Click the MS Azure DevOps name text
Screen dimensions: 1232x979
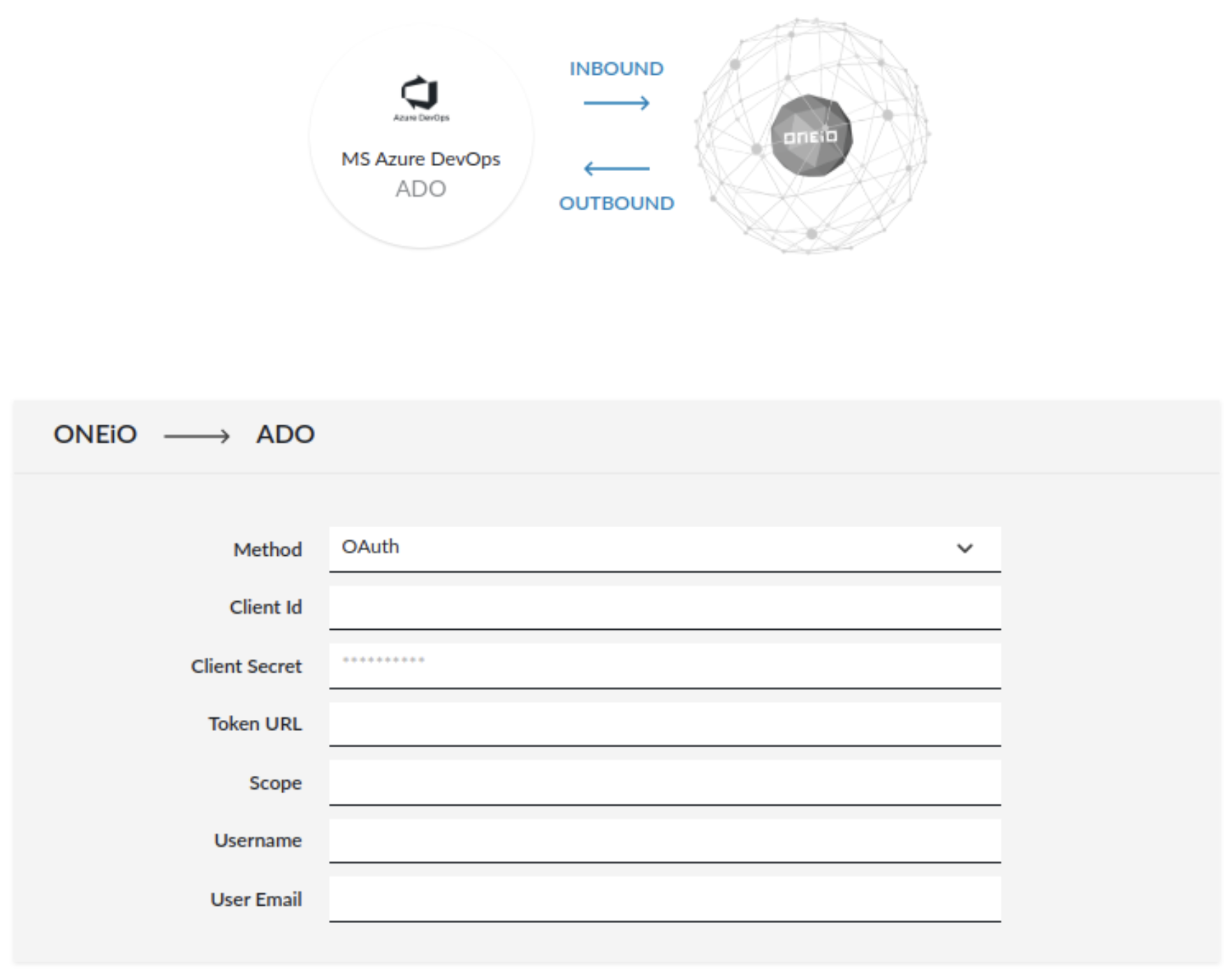click(x=420, y=159)
